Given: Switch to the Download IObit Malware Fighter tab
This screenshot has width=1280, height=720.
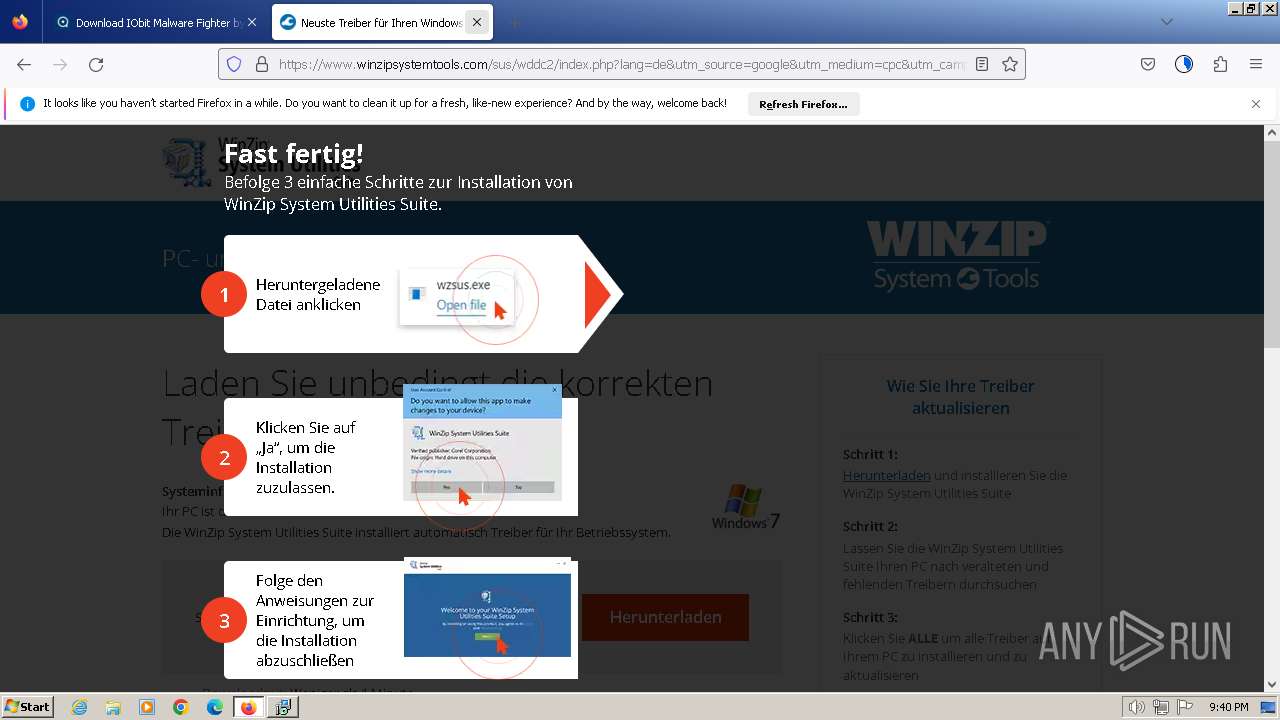Looking at the screenshot, I should point(157,22).
